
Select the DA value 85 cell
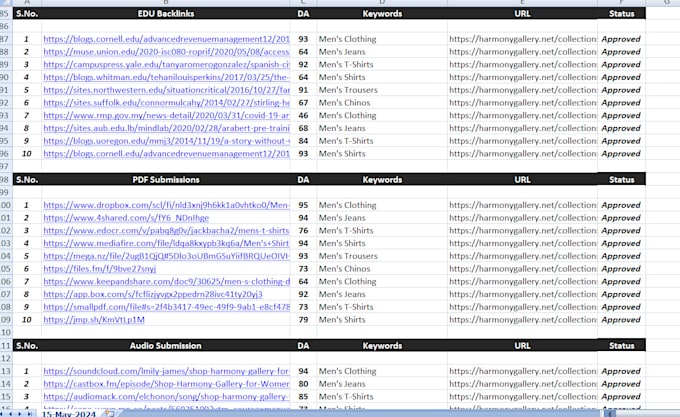[303, 397]
